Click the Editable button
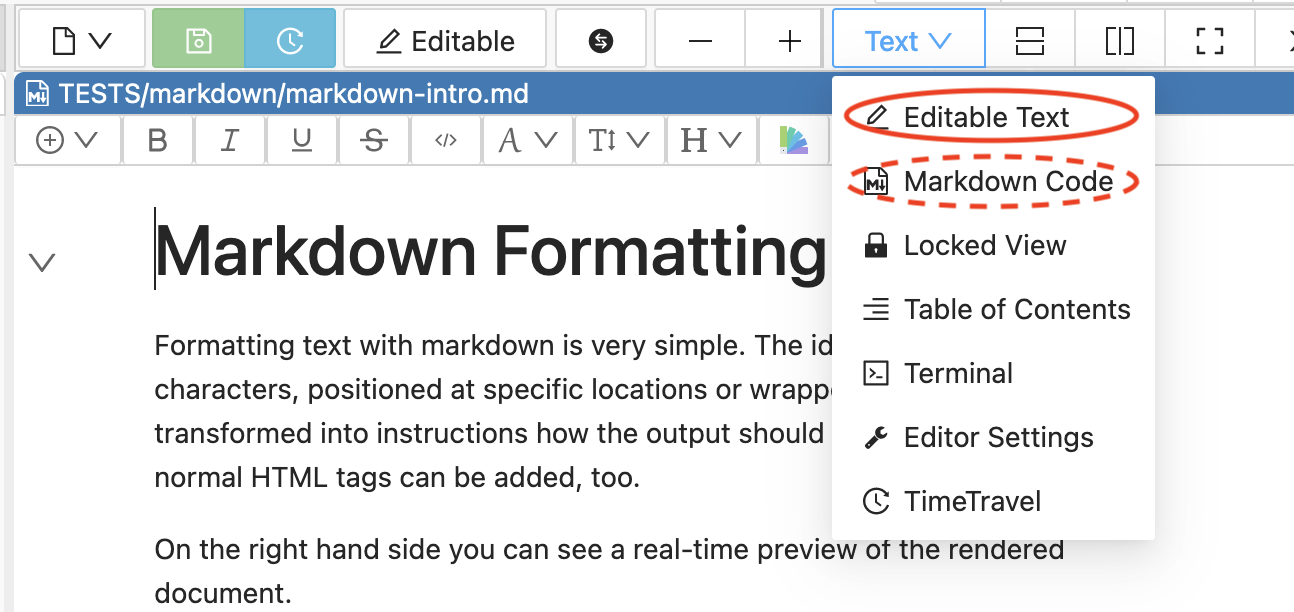 click(x=445, y=41)
